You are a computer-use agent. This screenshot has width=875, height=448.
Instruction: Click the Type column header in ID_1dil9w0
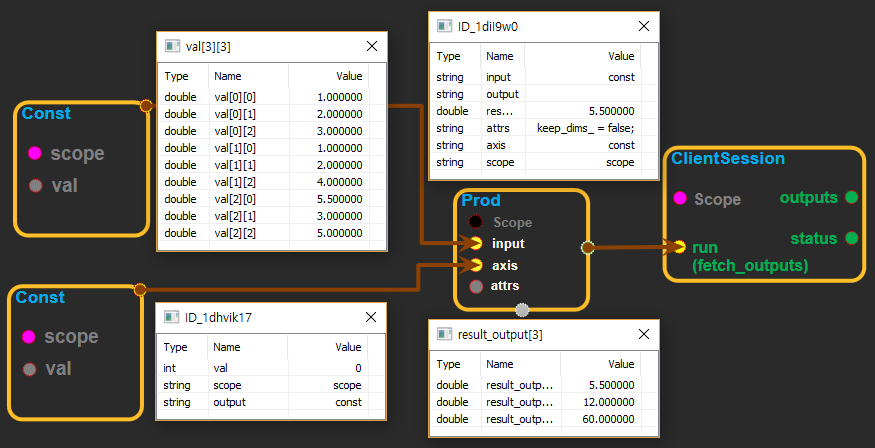click(449, 57)
